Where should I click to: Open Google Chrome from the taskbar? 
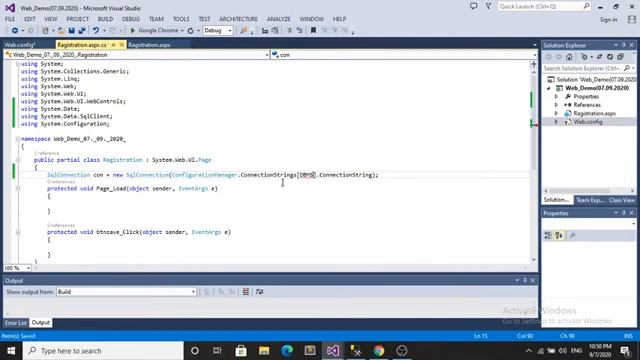coord(379,351)
